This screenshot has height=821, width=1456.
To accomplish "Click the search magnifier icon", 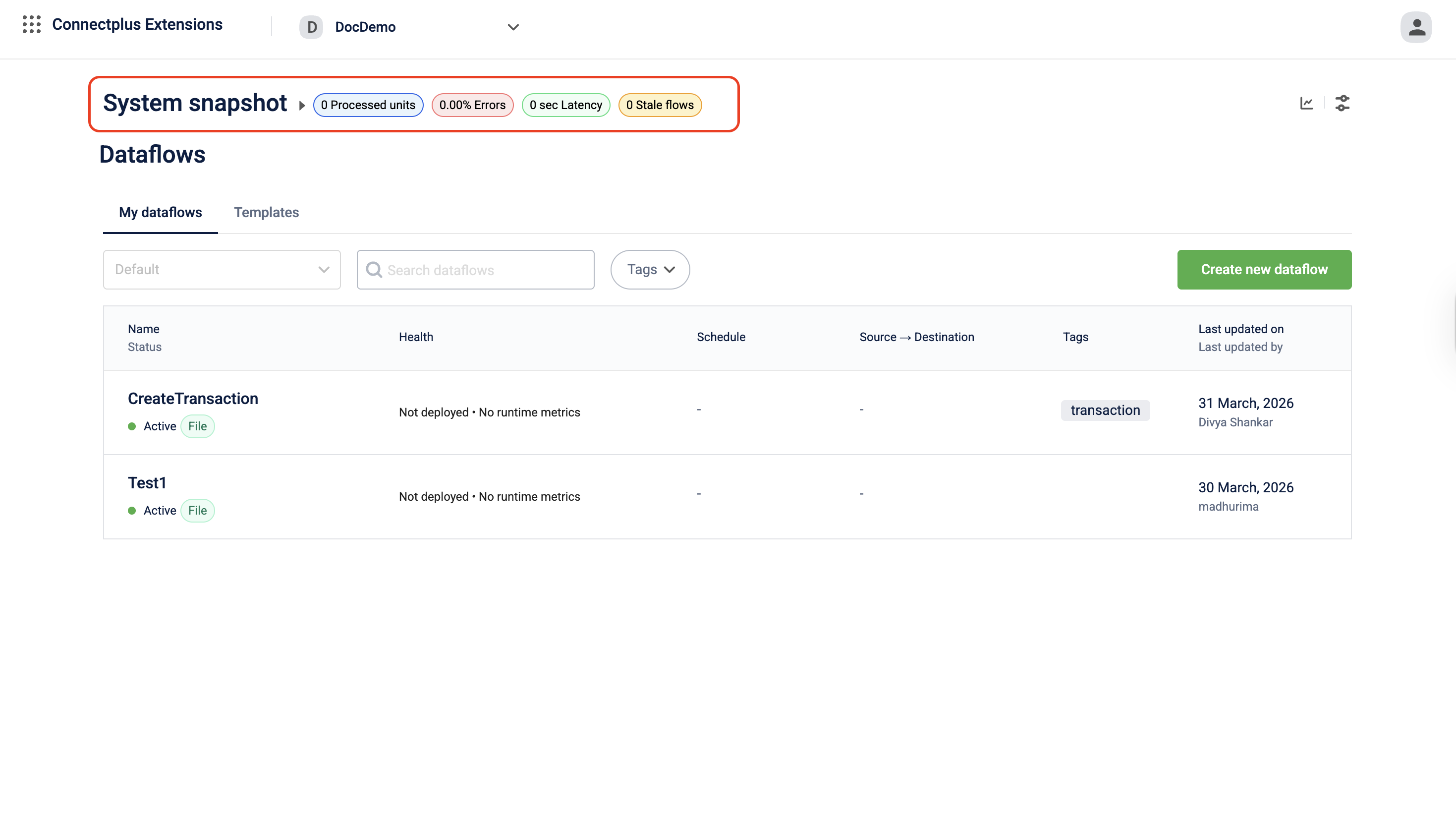I will [x=374, y=270].
